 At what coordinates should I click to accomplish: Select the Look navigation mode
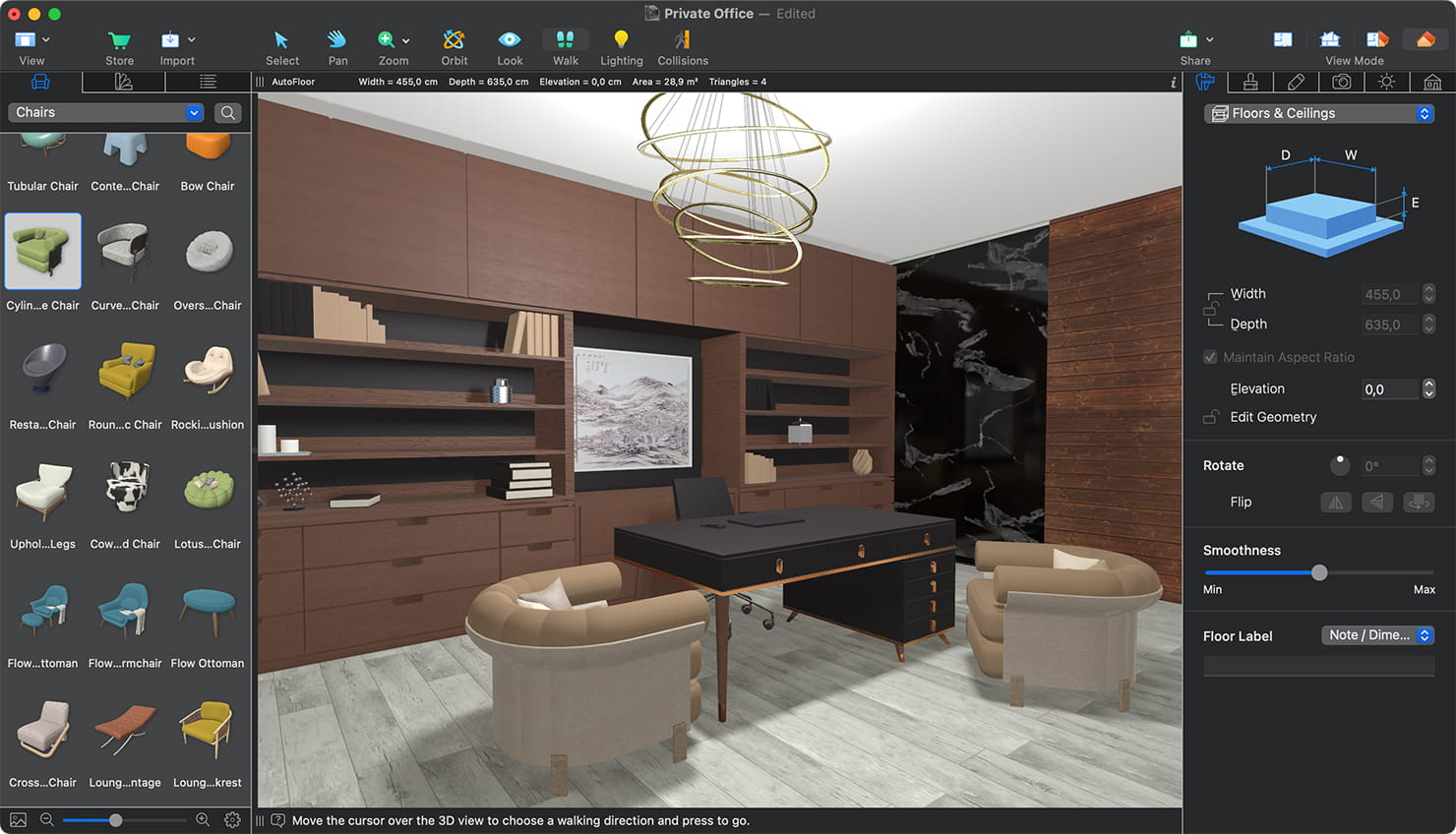tap(510, 46)
